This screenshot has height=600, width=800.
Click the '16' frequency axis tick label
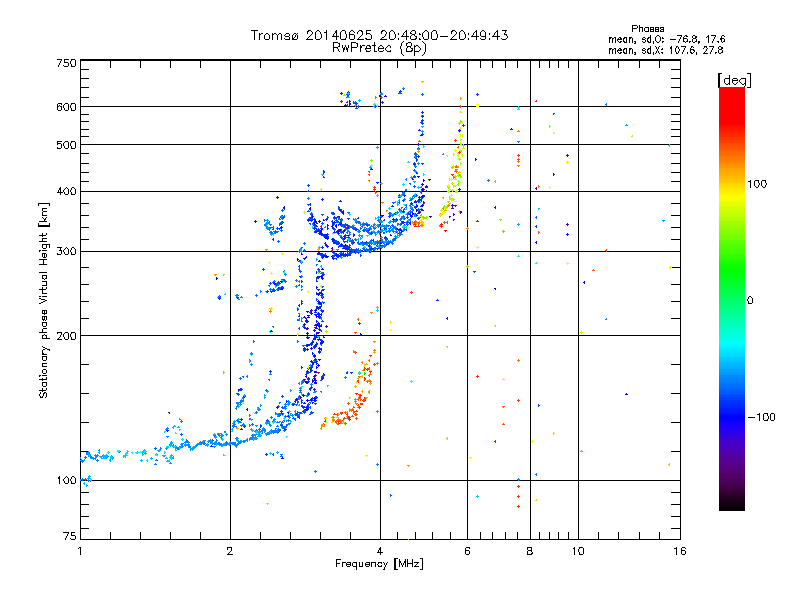click(x=680, y=551)
